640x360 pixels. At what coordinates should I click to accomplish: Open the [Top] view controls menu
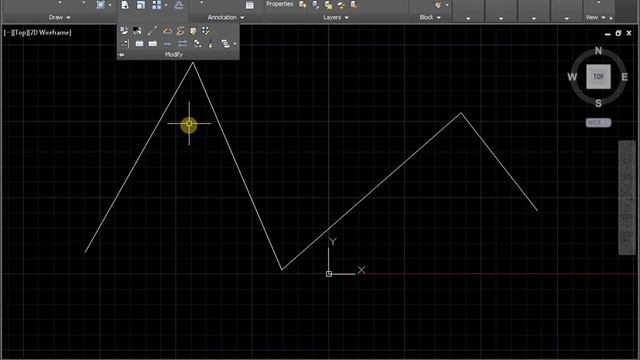[x=20, y=32]
